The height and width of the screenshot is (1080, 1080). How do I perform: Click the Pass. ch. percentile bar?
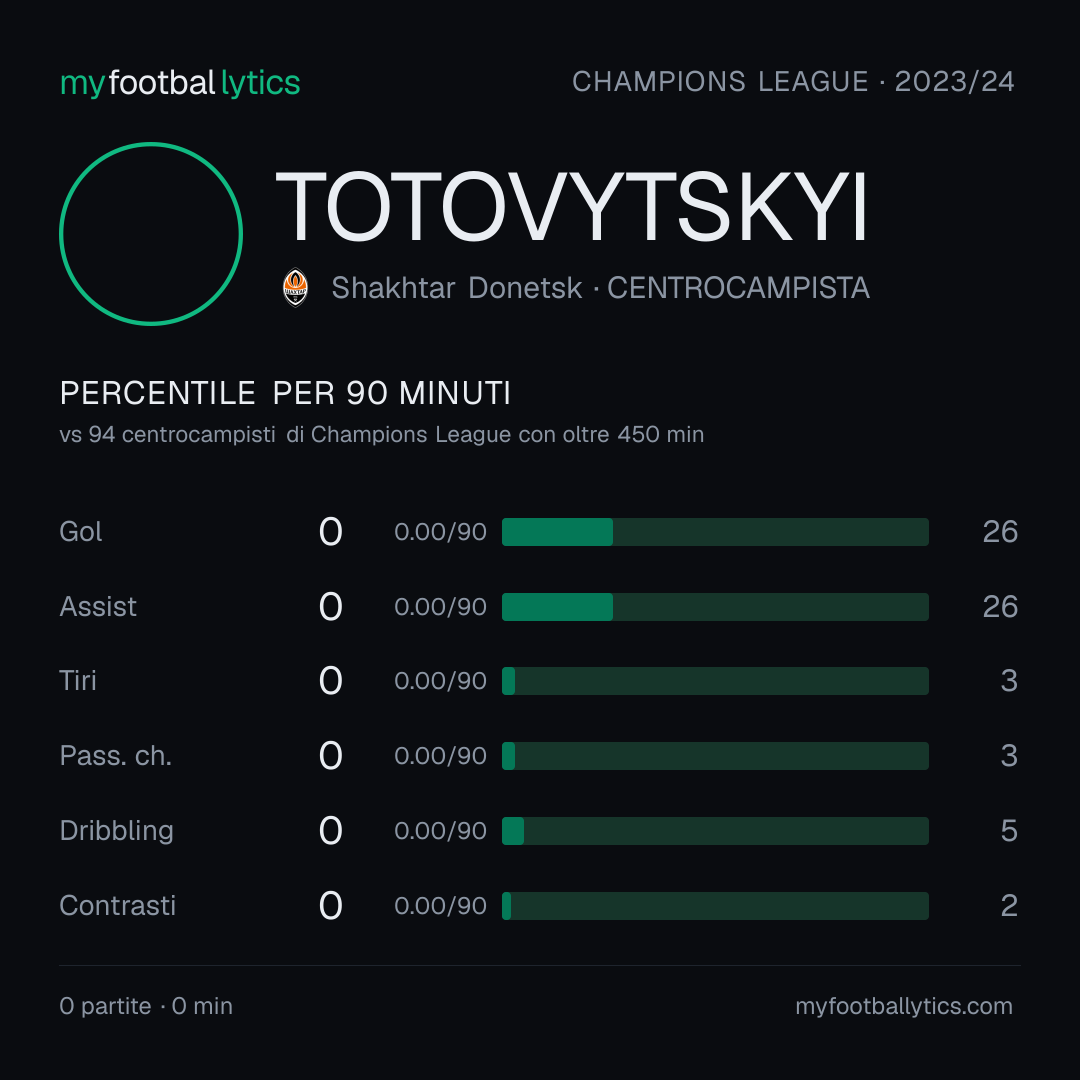pos(715,756)
